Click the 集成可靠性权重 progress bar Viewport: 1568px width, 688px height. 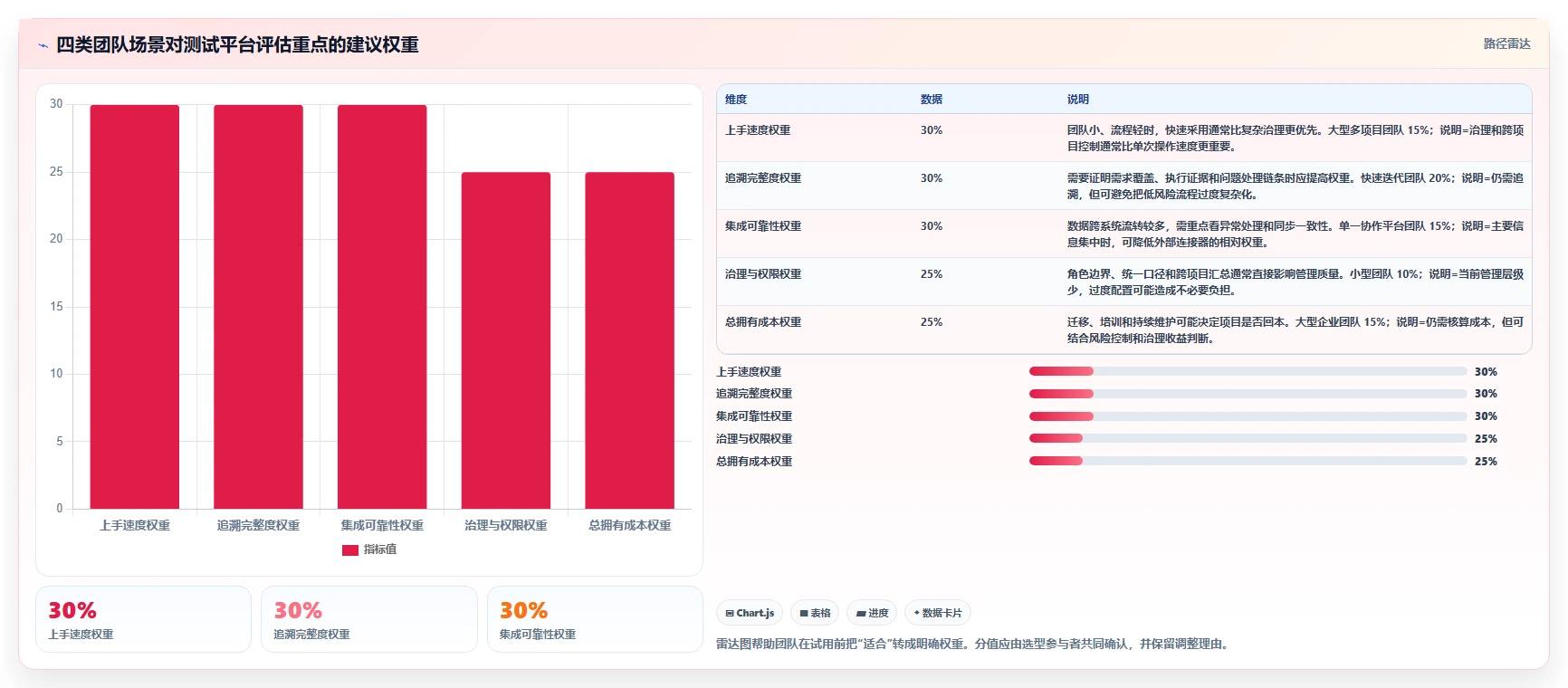pyautogui.click(x=1248, y=416)
